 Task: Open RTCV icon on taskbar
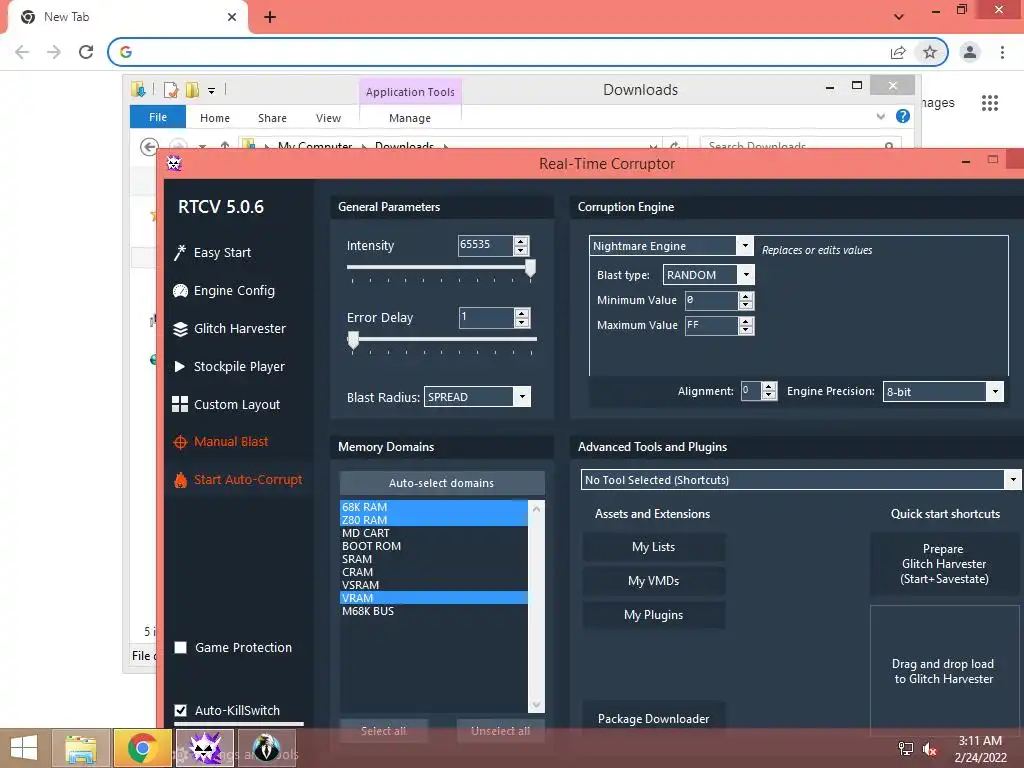click(x=205, y=748)
